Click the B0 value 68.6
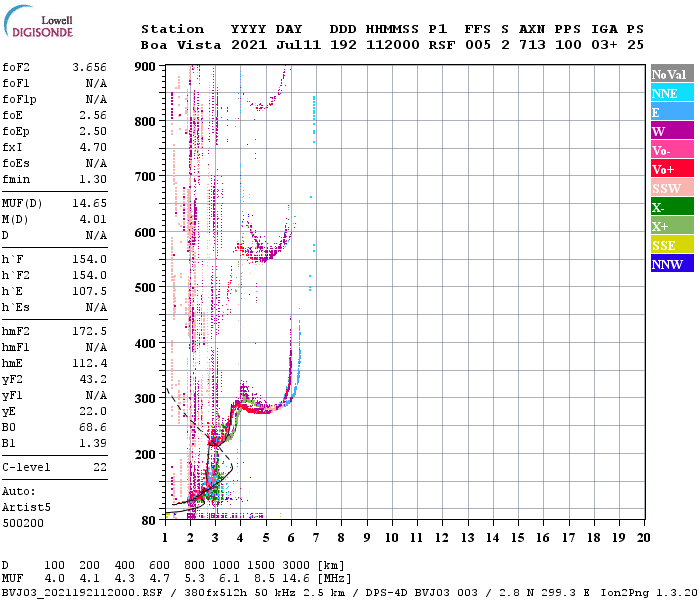Image resolution: width=700 pixels, height=600 pixels. point(93,427)
